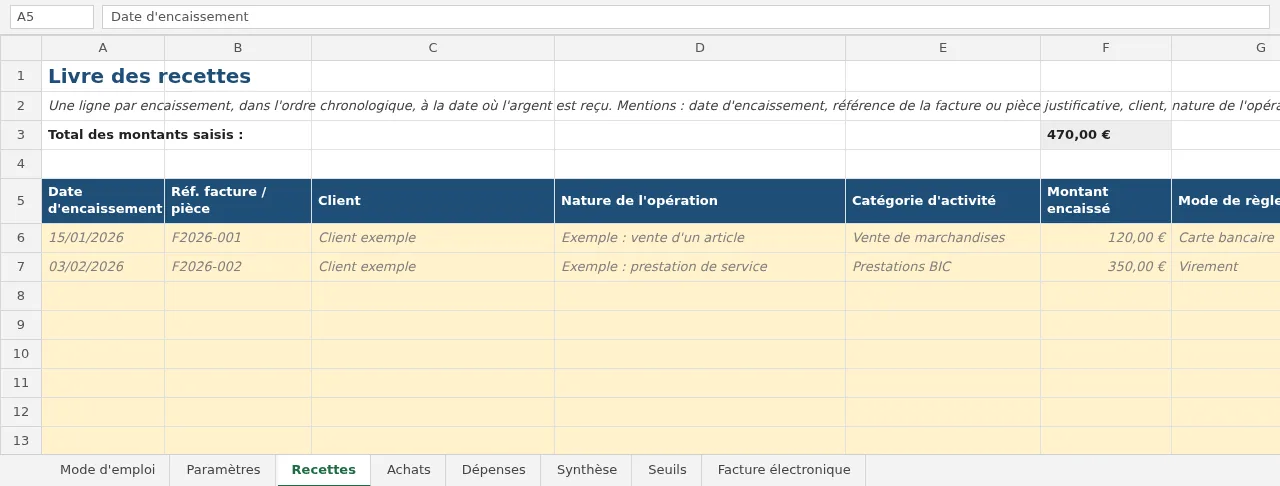The width and height of the screenshot is (1280, 486).
Task: Switch to the Paramètres sheet tab
Action: [223, 470]
